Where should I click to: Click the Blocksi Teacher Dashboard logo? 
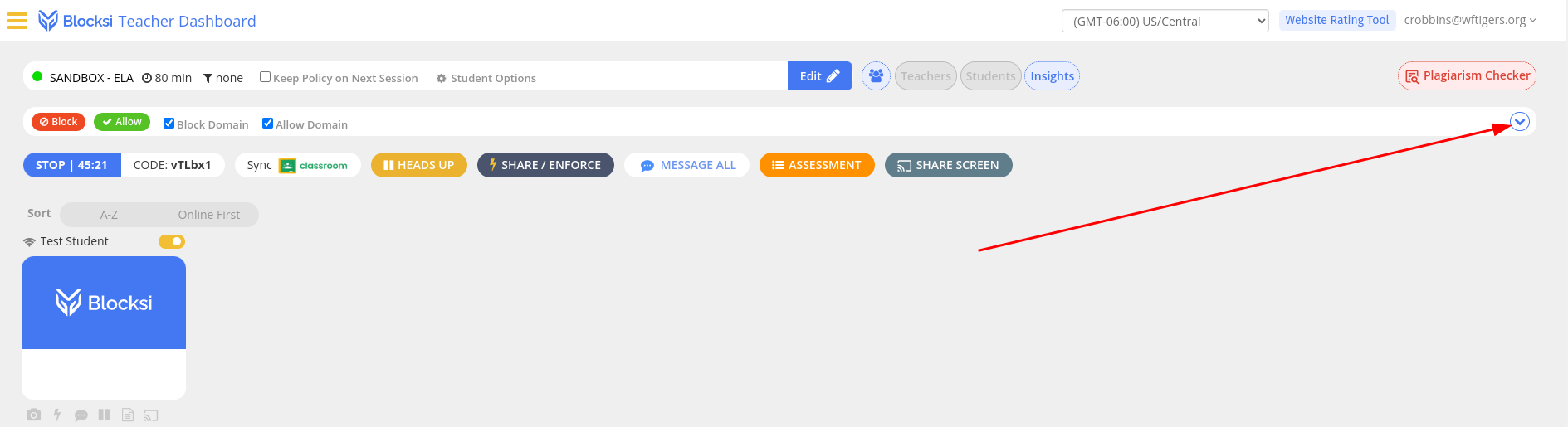147,21
